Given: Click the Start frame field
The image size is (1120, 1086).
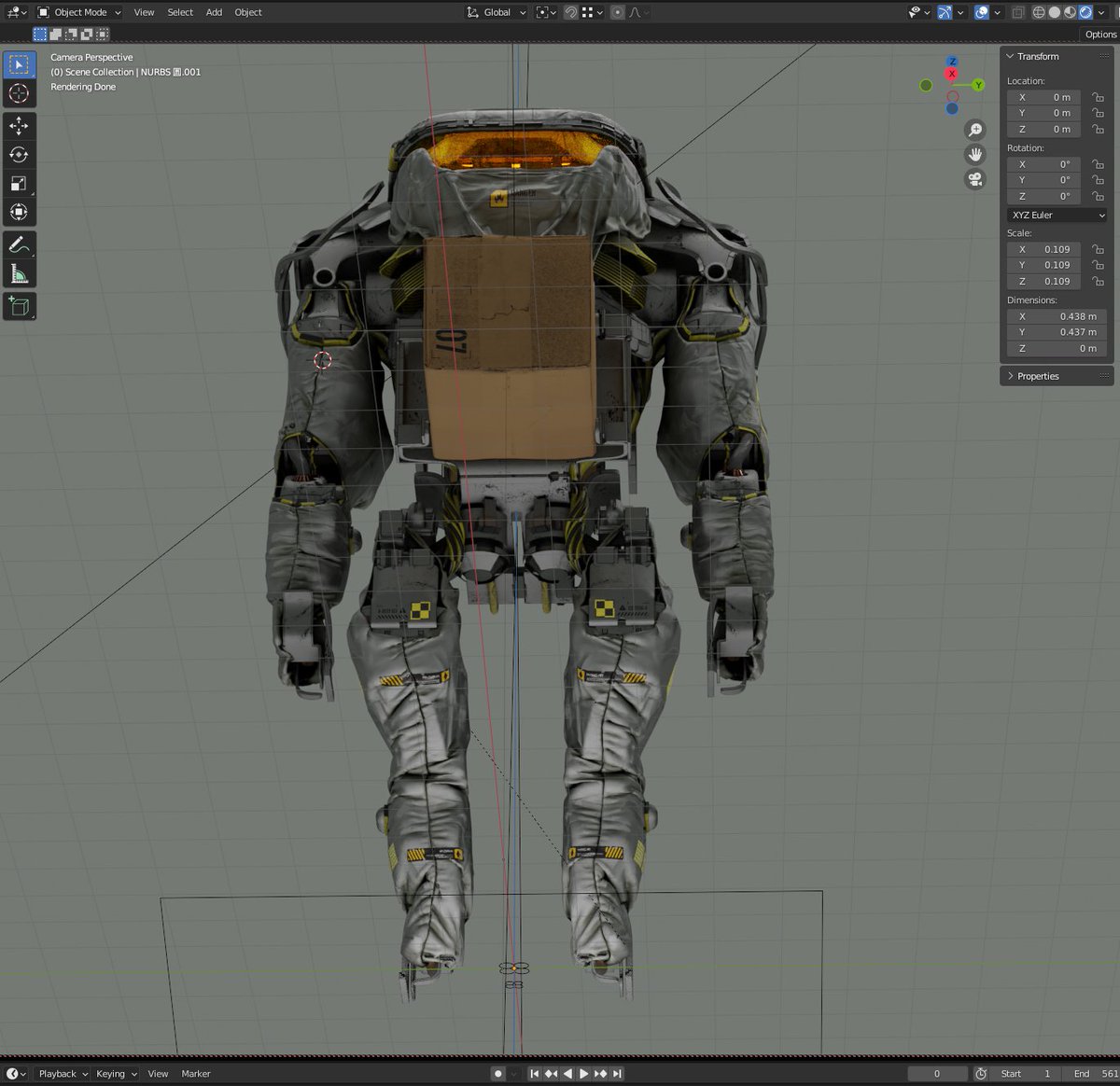Looking at the screenshot, I should point(1026,1074).
